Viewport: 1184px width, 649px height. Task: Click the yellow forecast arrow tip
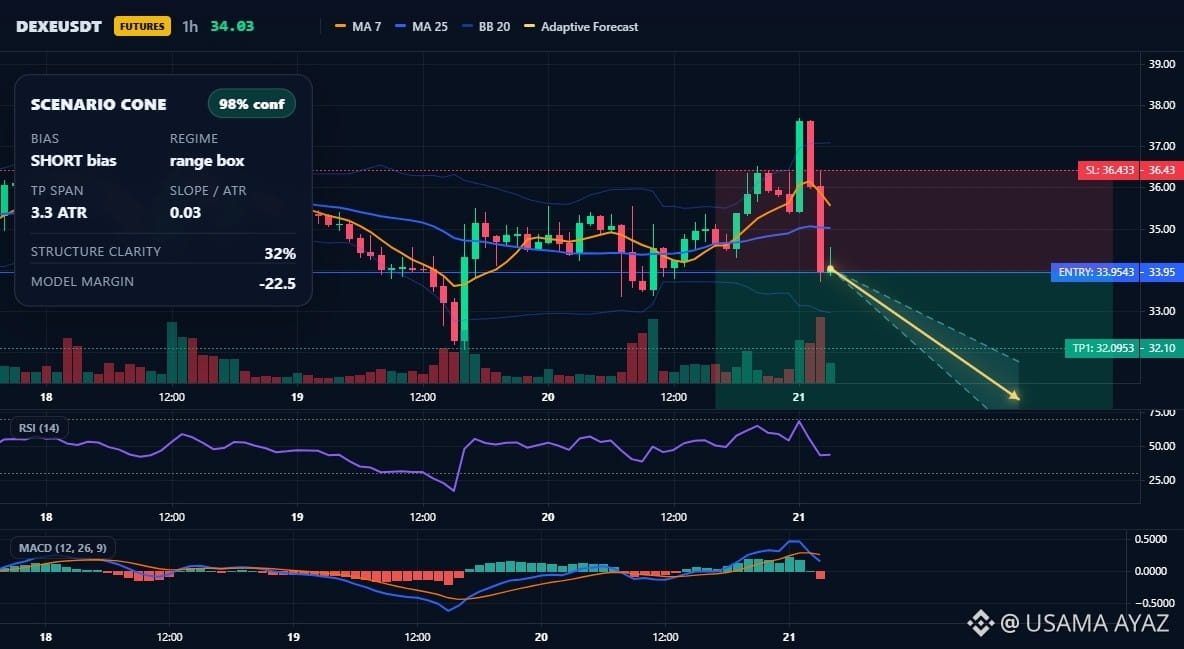[x=1015, y=395]
